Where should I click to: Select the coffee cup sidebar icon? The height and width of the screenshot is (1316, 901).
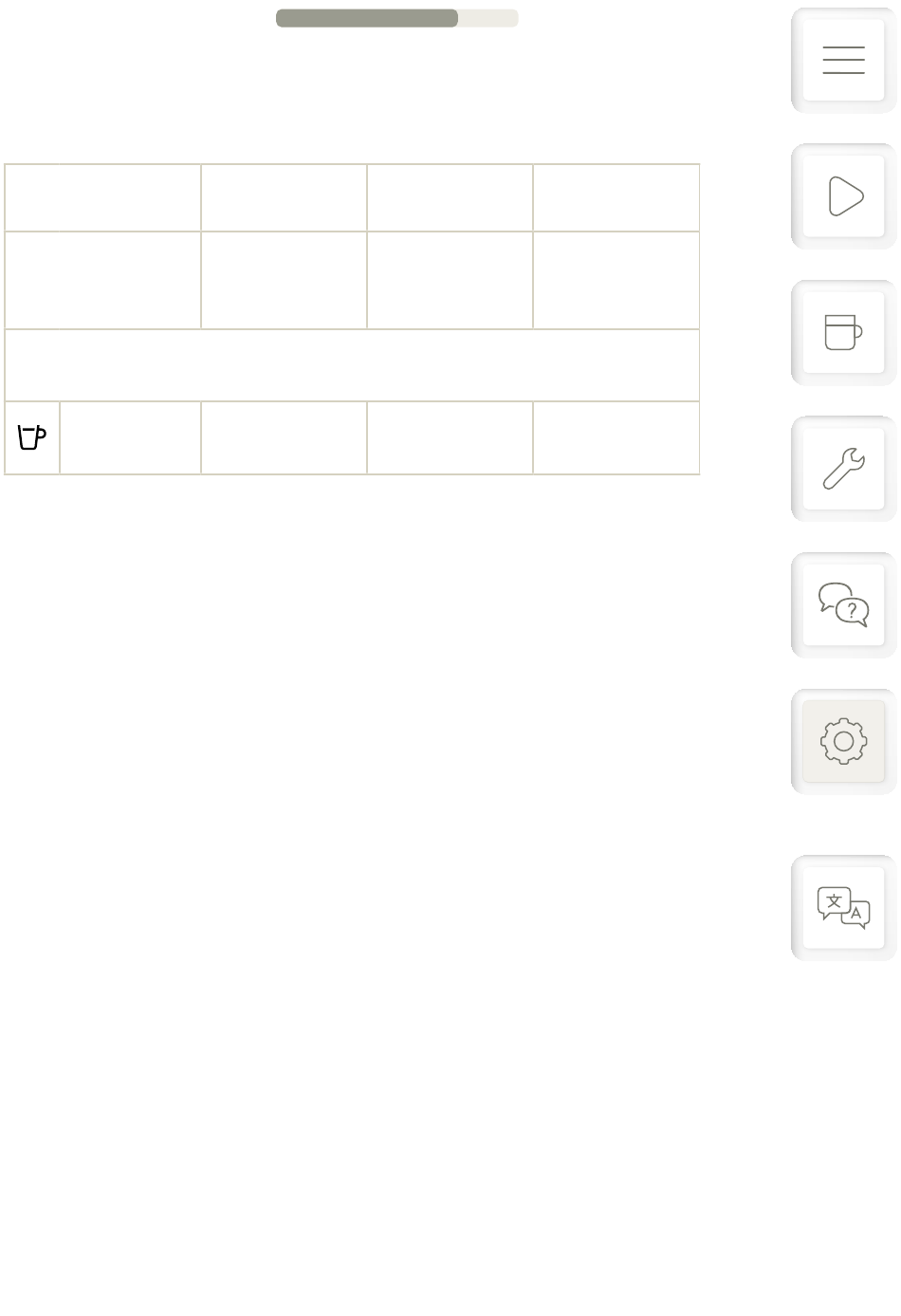(843, 332)
